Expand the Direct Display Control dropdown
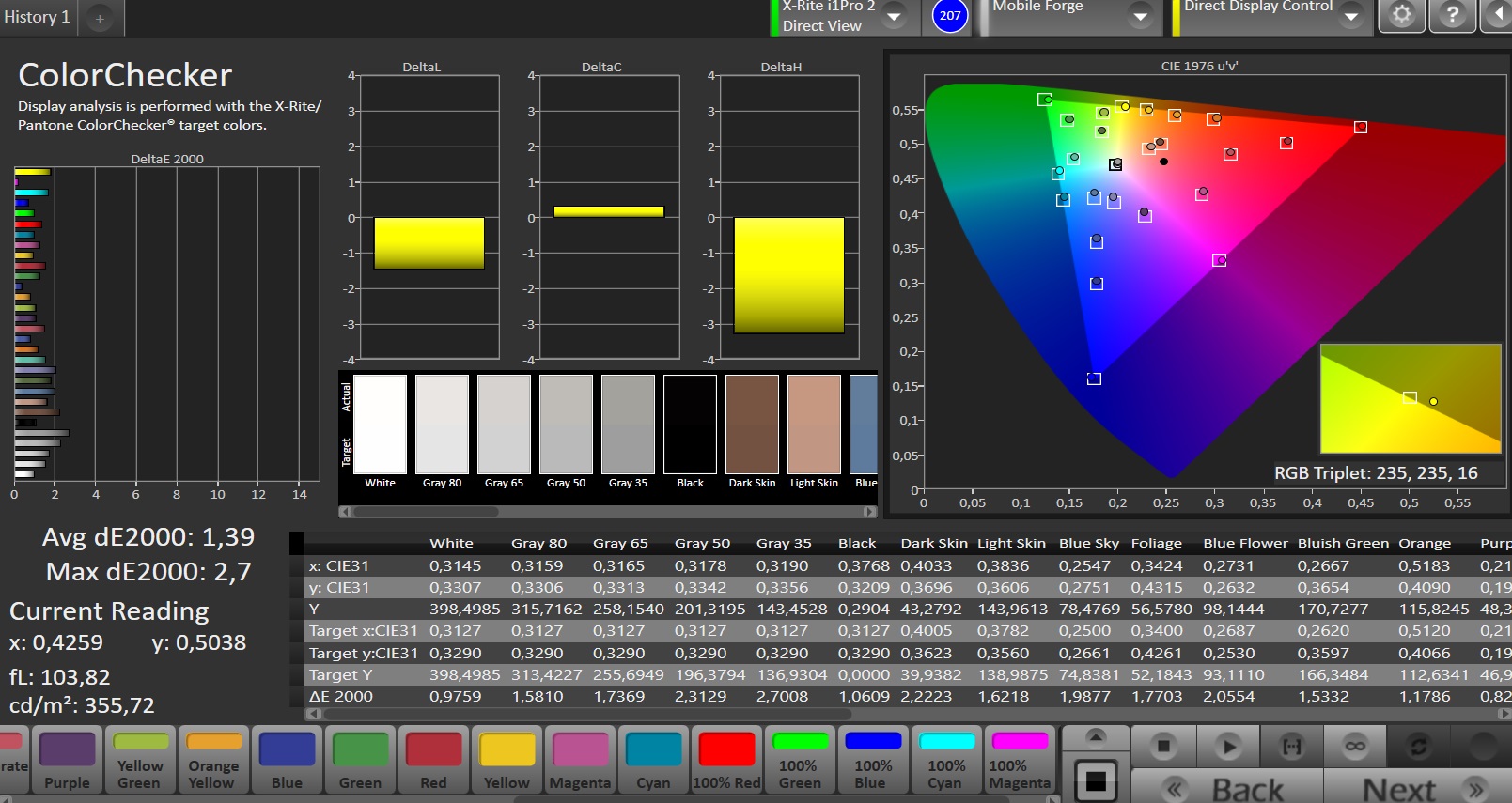This screenshot has height=803, width=1512. pyautogui.click(x=1350, y=16)
